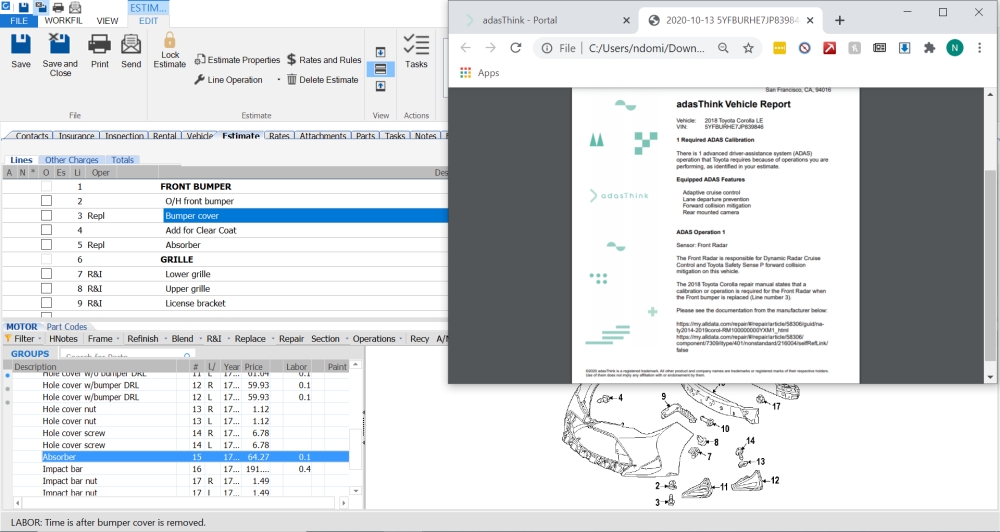Click the Tasks checklist icon
Image resolution: width=1000 pixels, height=532 pixels.
tap(416, 45)
